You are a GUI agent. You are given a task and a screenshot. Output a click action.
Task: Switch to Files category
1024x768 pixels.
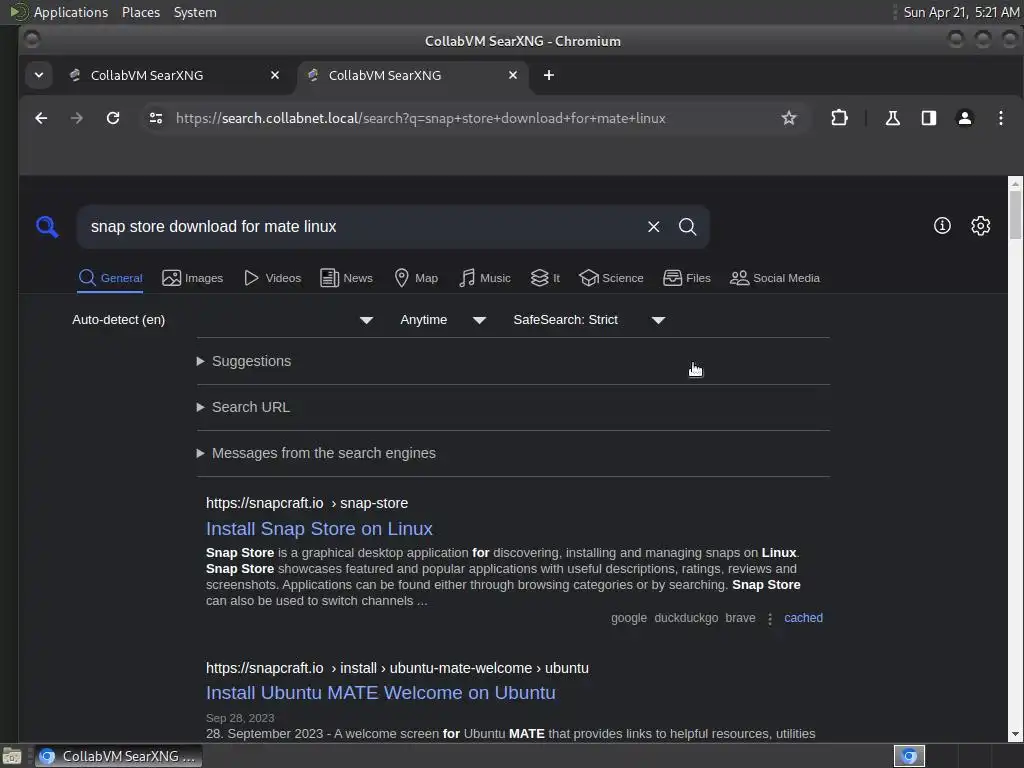687,278
